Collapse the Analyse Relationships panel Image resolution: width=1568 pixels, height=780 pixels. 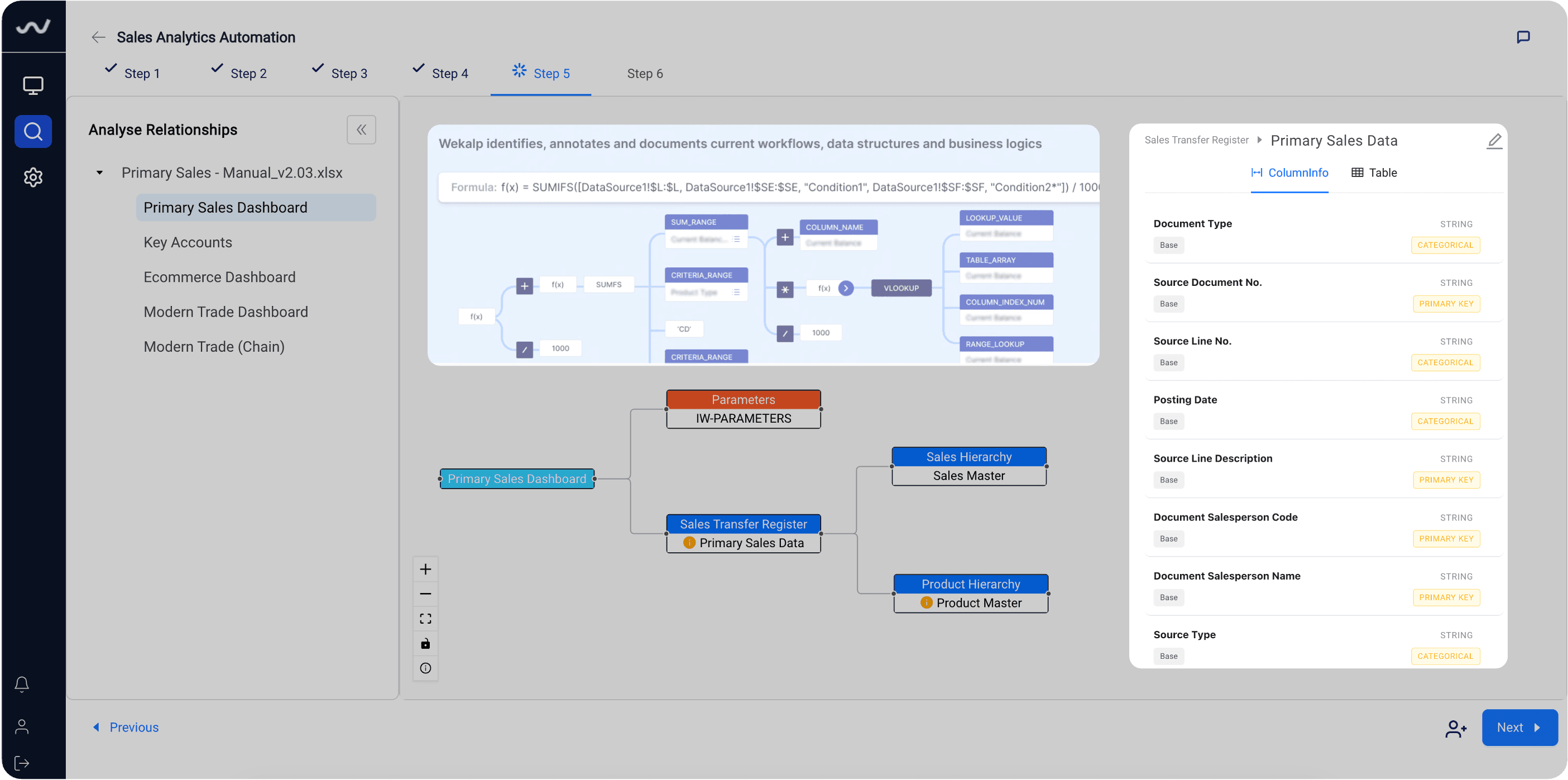(x=361, y=130)
